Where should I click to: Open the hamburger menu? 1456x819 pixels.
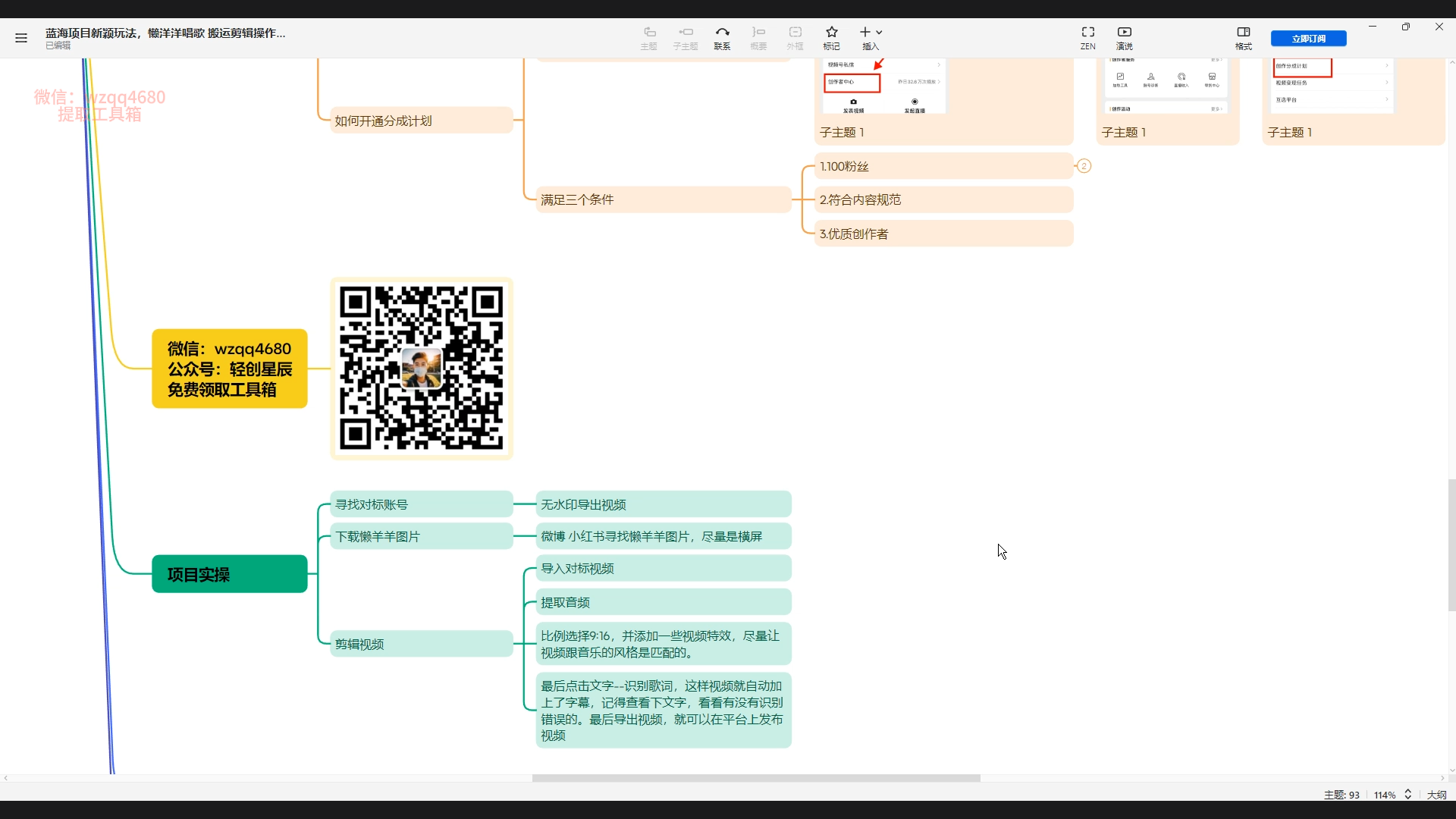pyautogui.click(x=21, y=38)
